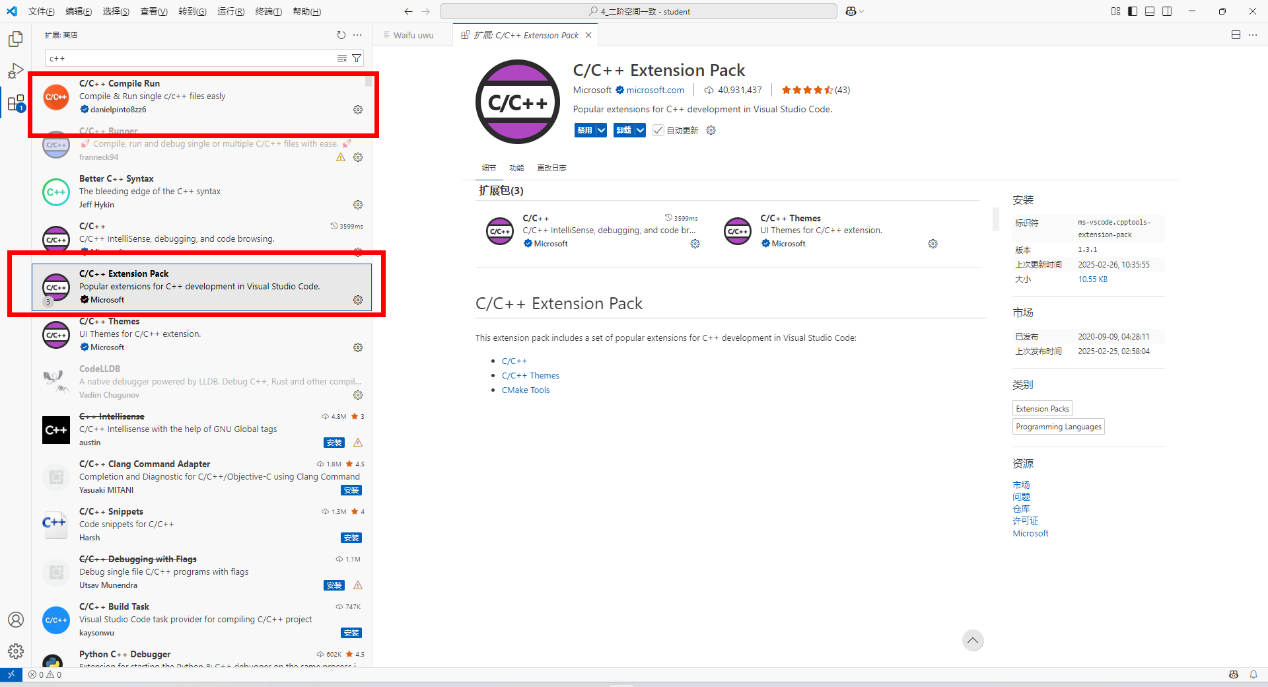Open the Manage gear in activity bar
The width and height of the screenshot is (1268, 687).
pos(16,651)
